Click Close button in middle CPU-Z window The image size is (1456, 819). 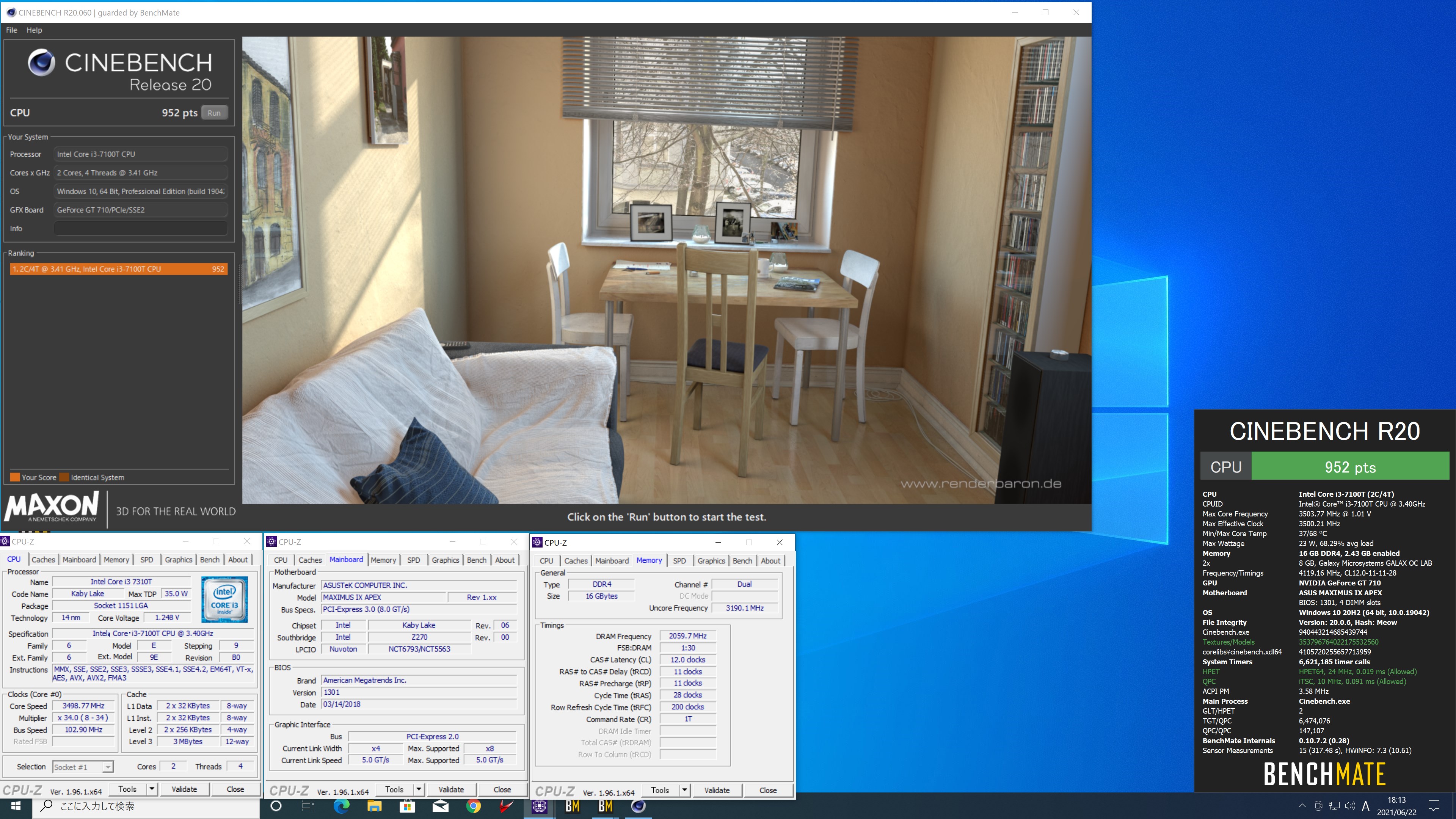click(x=502, y=789)
